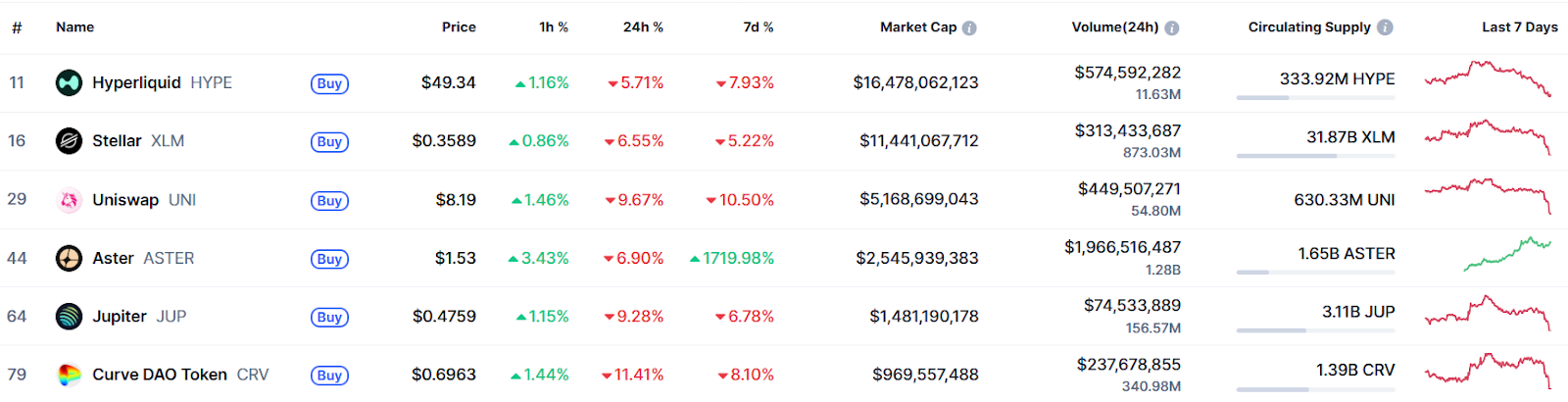Click the Uniswap unicorn logo icon
Viewport: 1568px width, 402px height.
pos(69,200)
